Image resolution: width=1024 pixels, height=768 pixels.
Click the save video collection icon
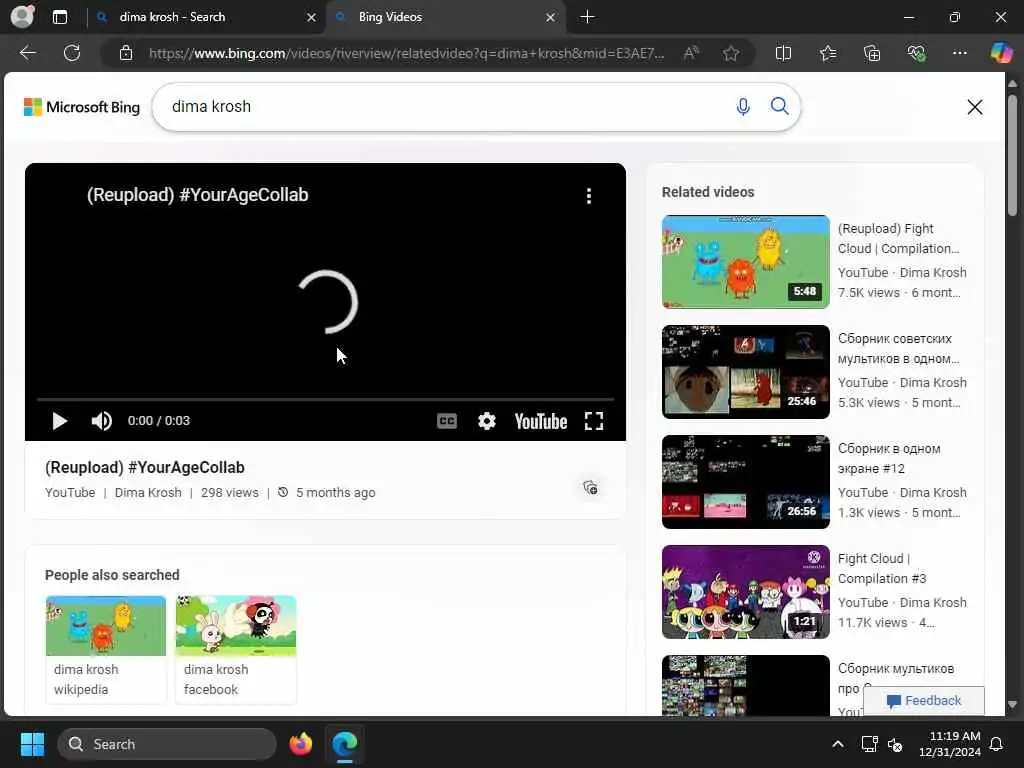pyautogui.click(x=590, y=488)
